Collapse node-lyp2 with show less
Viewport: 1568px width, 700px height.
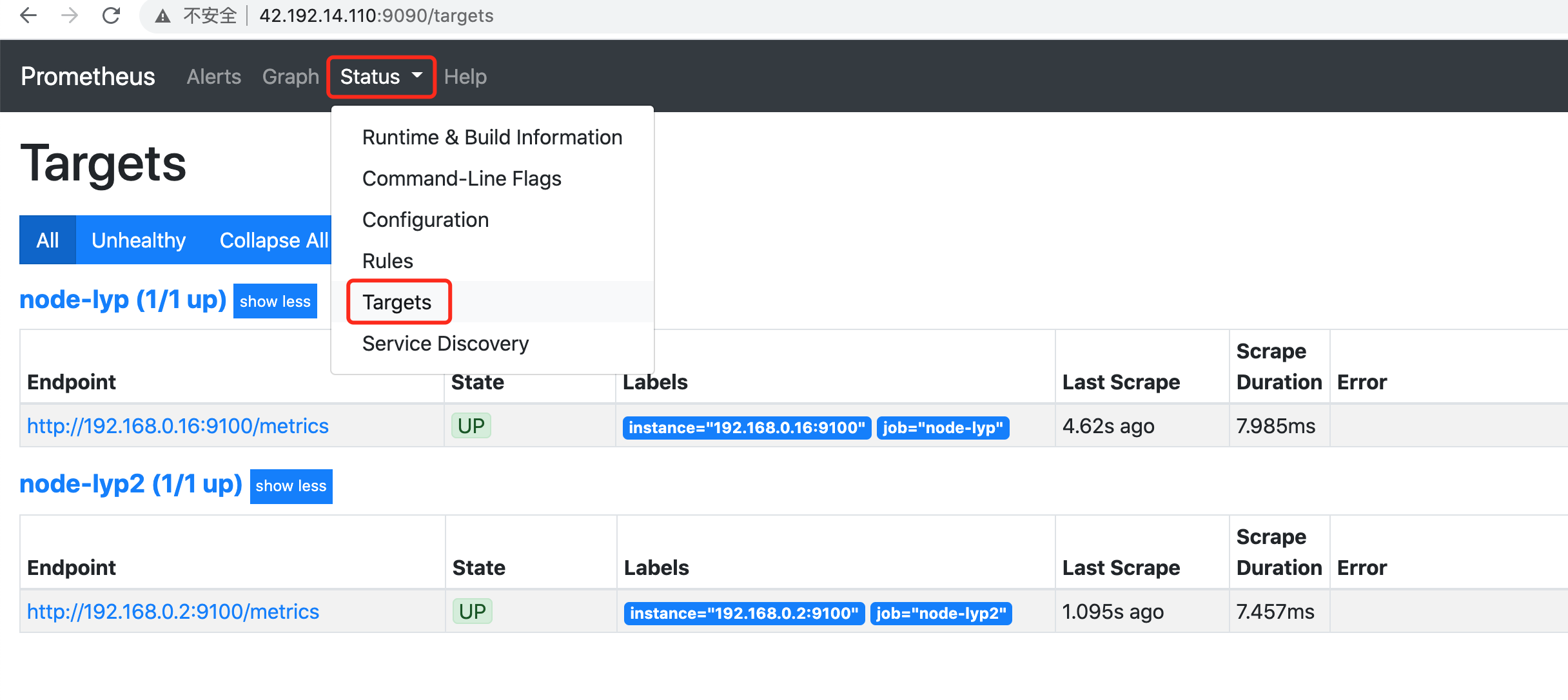(291, 486)
